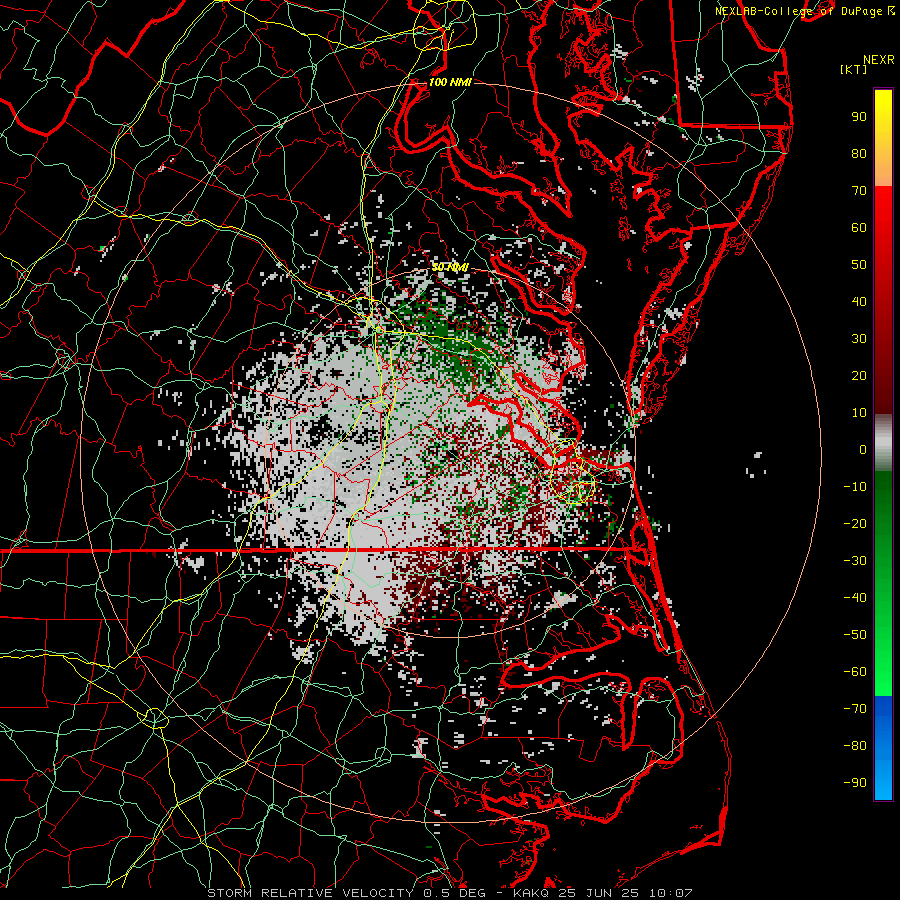
Task: Click the gray zero-velocity segment of color bar
Action: (x=883, y=443)
